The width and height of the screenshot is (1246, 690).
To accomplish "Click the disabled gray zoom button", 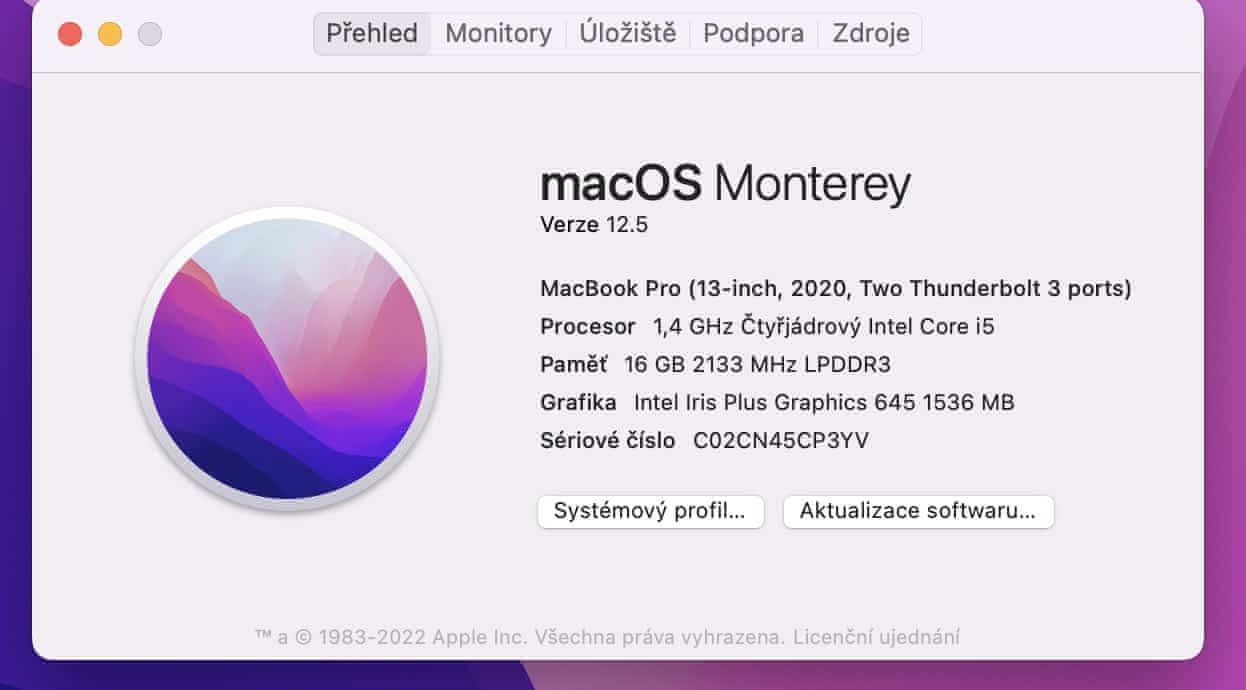I will click(150, 34).
